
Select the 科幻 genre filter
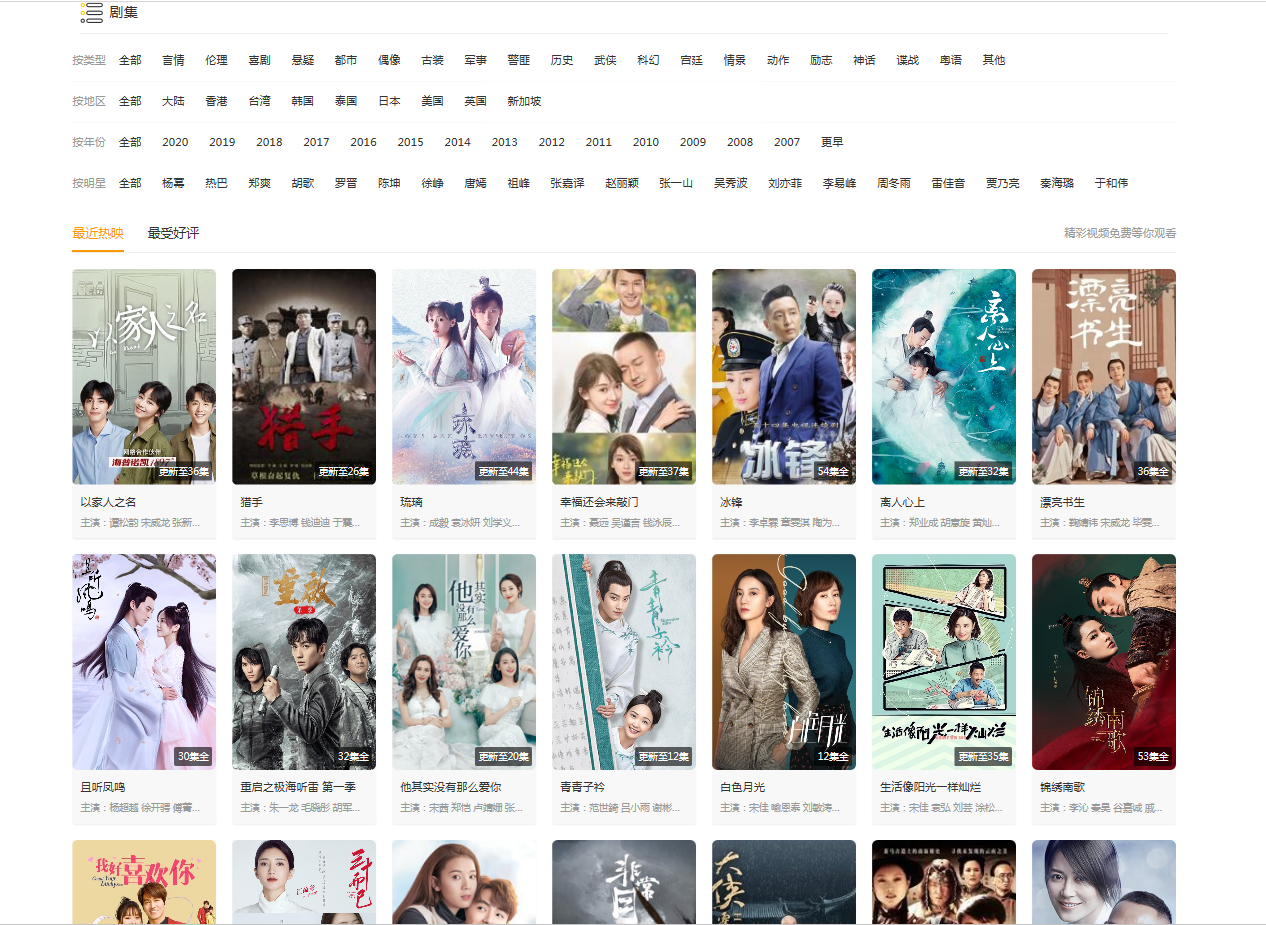click(648, 60)
